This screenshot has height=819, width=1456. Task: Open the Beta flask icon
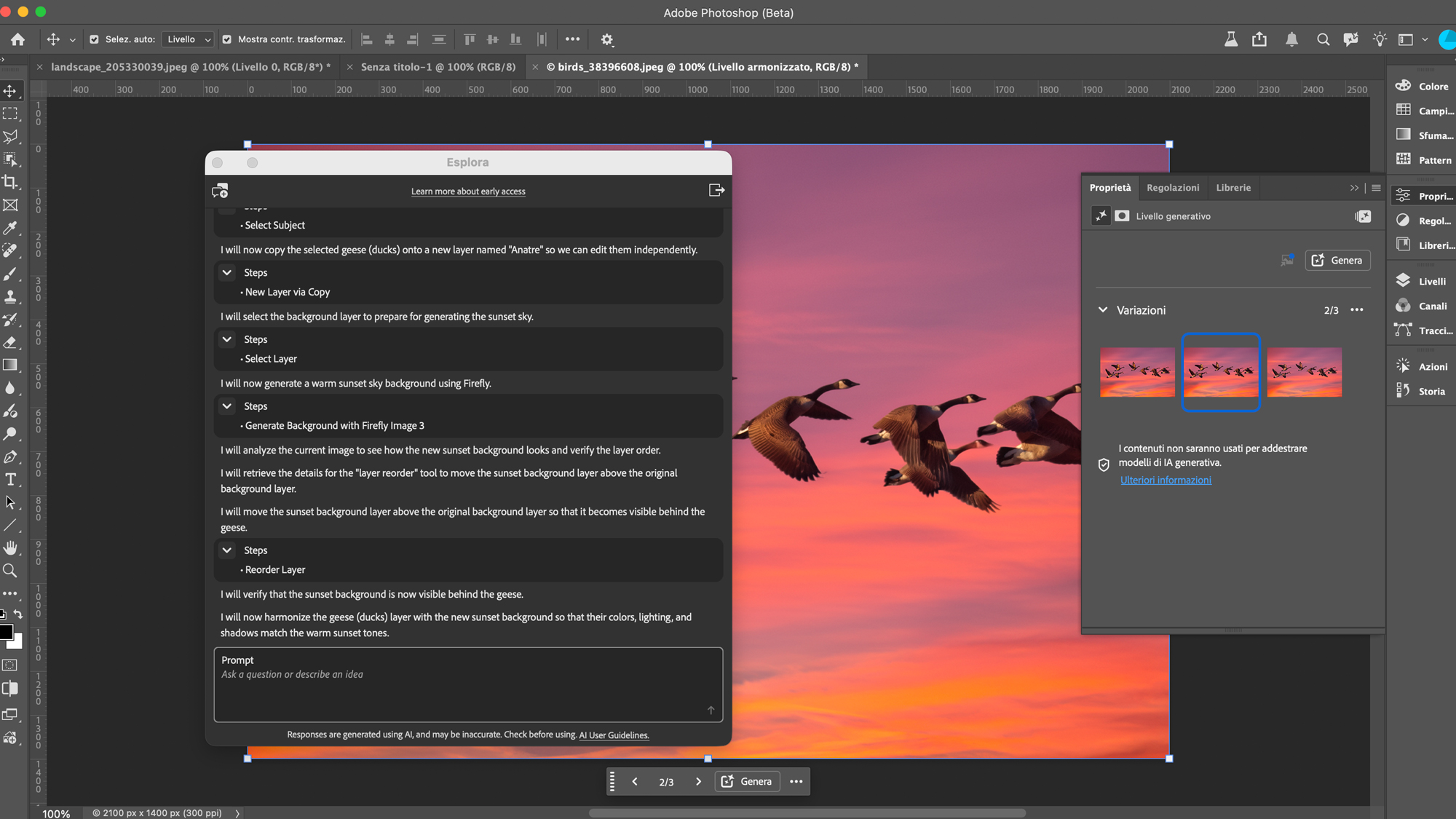tap(1231, 39)
